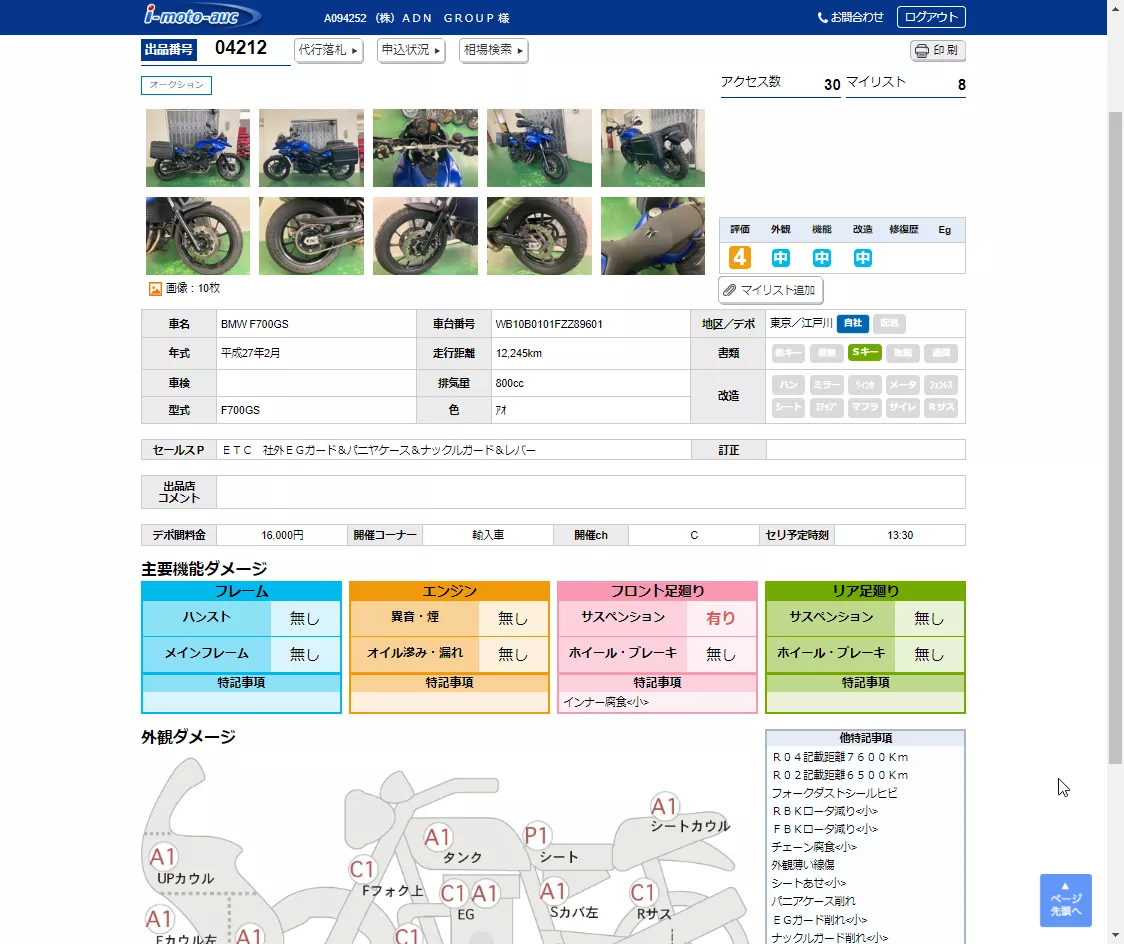Open the 相場検索 dropdown
Viewport: 1124px width, 944px height.
click(493, 50)
